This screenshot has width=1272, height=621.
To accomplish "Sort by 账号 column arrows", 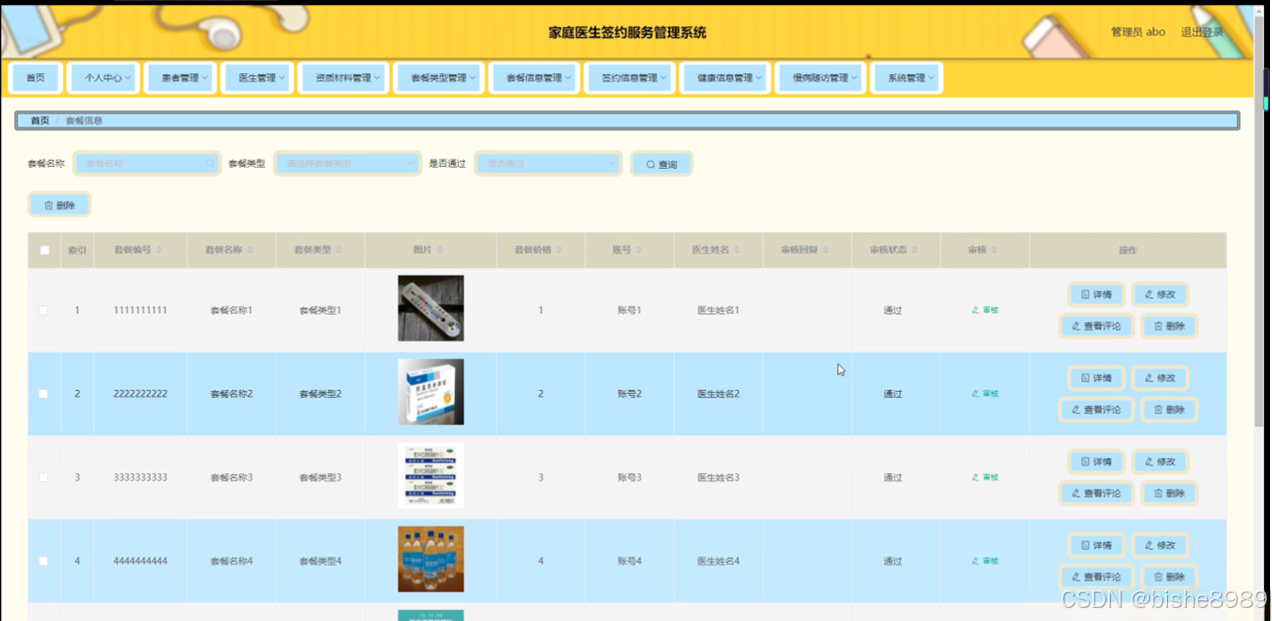I will tap(639, 250).
